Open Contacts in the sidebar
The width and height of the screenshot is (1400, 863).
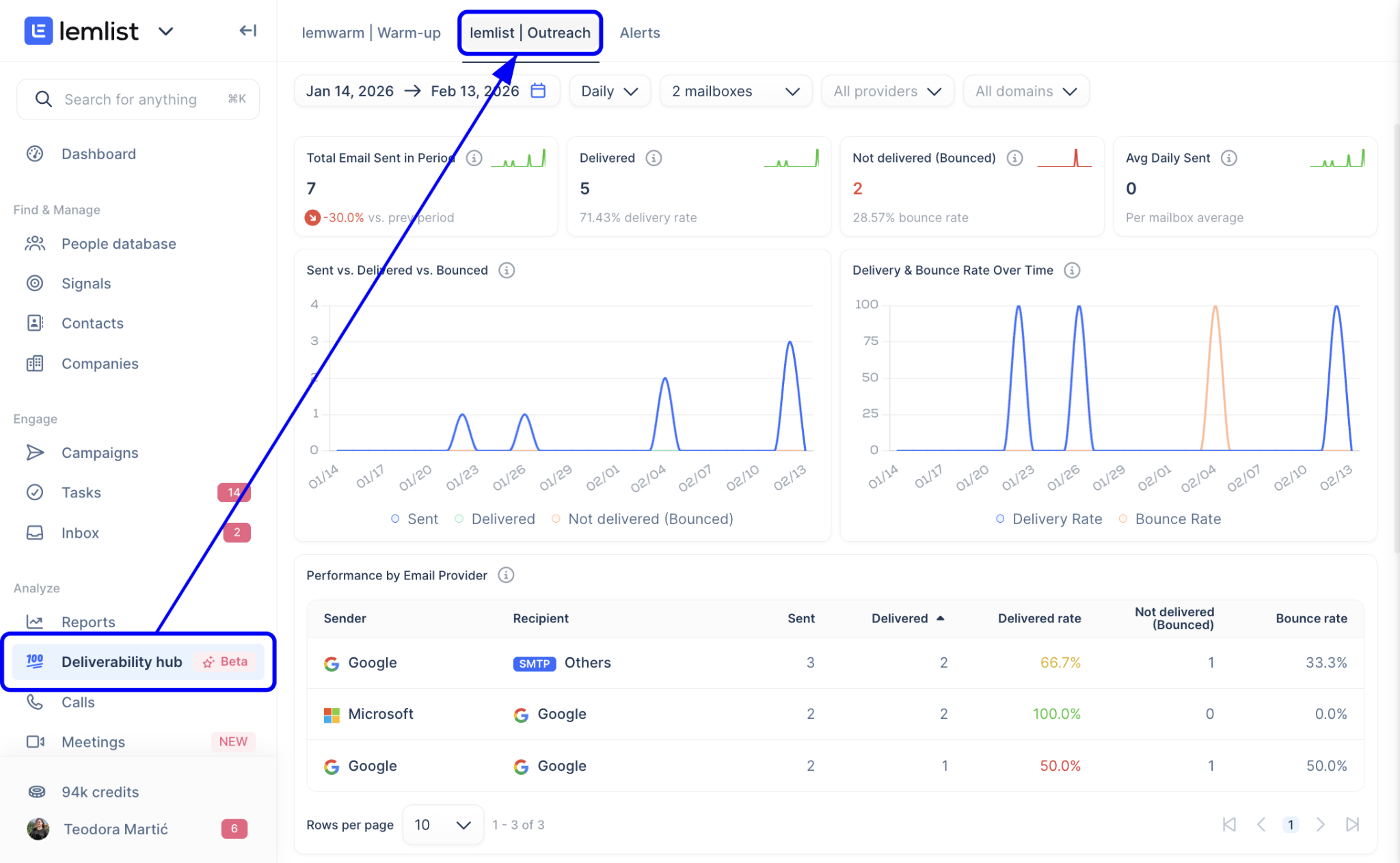click(x=92, y=323)
